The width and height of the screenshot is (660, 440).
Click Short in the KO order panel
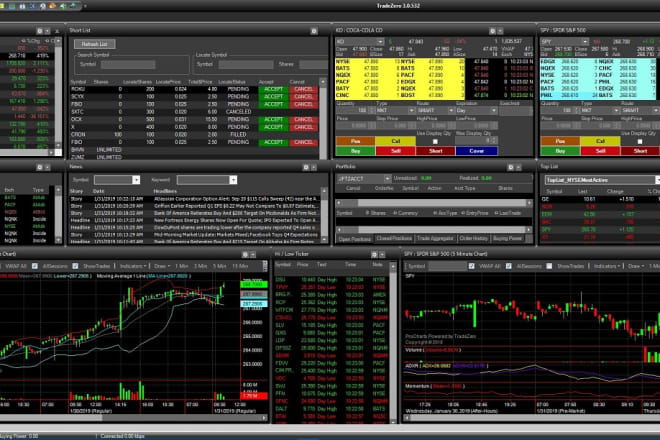(x=436, y=151)
